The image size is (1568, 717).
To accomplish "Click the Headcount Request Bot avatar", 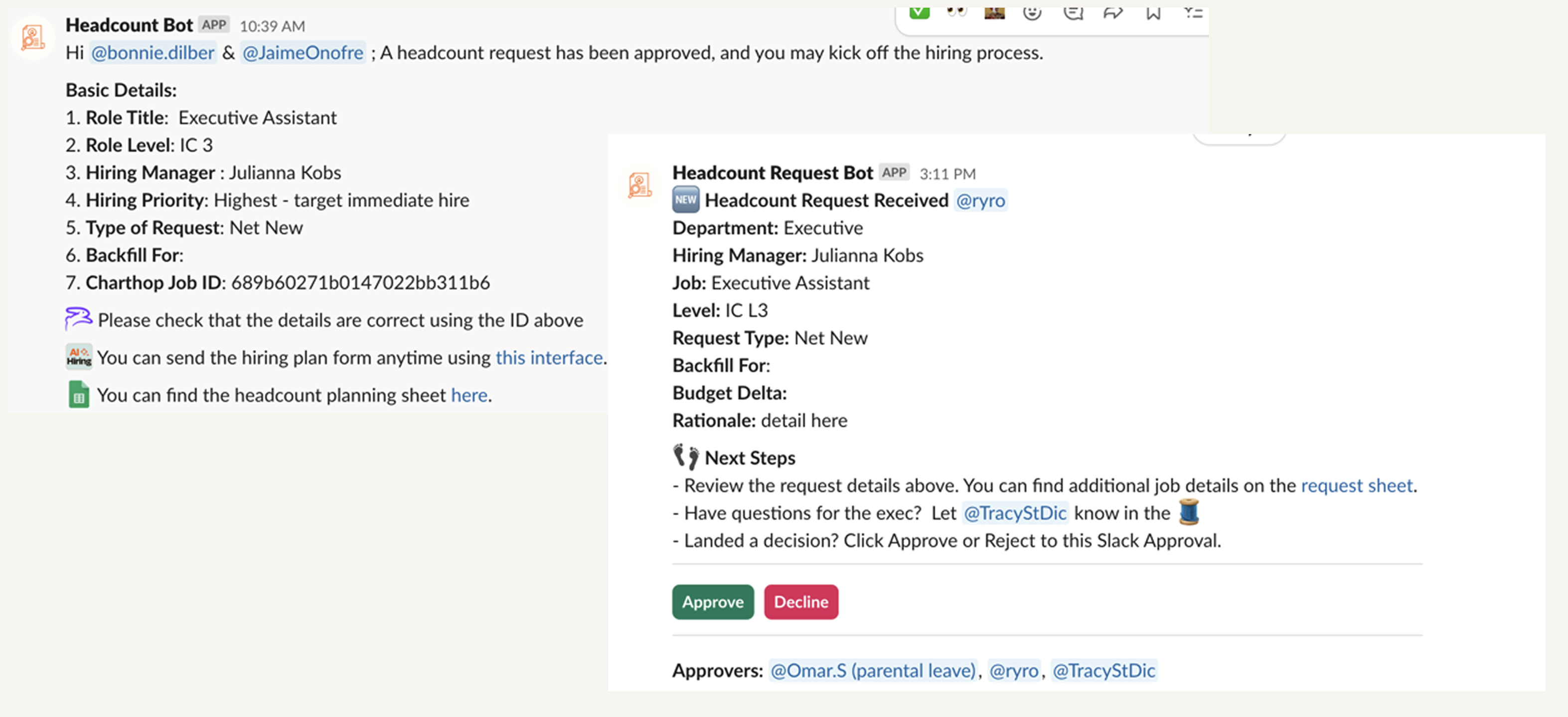I will point(639,185).
